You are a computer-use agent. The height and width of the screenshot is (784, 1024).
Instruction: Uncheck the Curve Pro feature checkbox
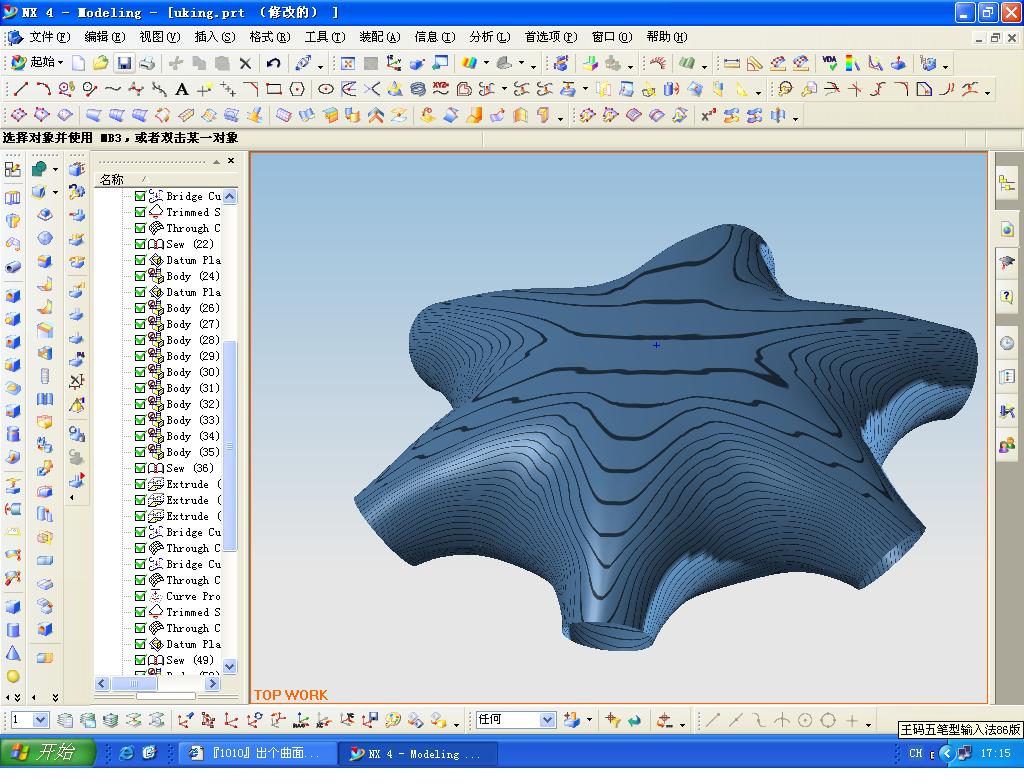coord(140,596)
